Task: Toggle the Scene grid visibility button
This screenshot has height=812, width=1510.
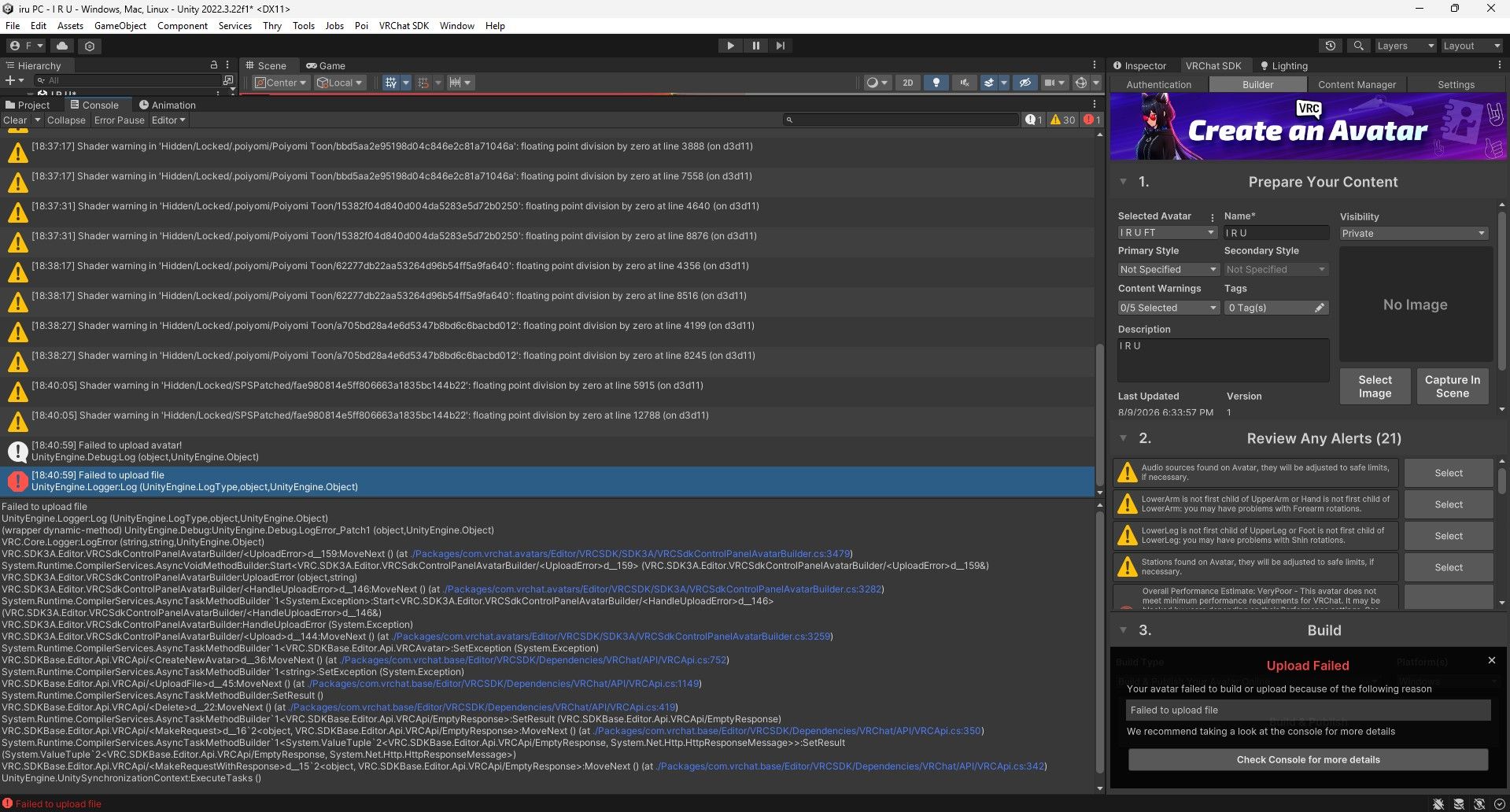Action: click(x=390, y=83)
